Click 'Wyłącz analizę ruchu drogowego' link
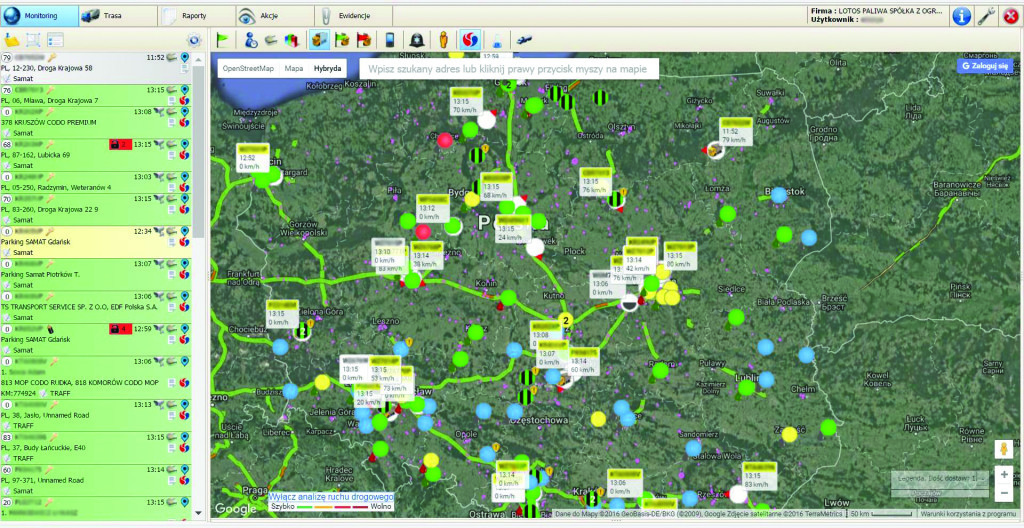The image size is (1024, 528). [331, 497]
